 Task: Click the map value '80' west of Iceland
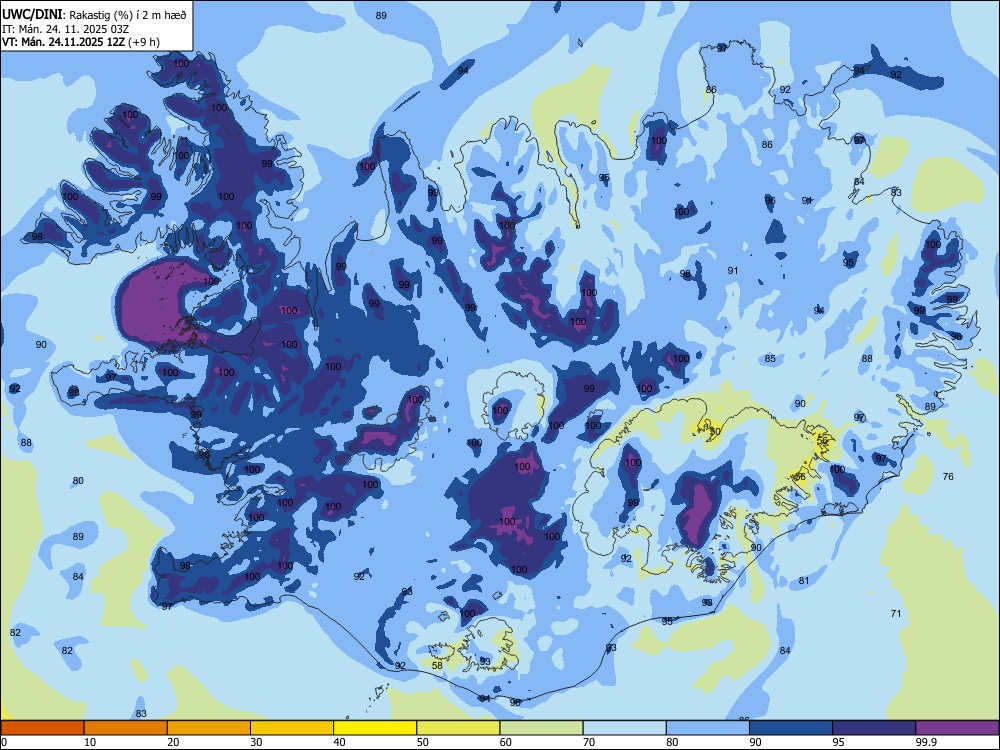click(x=78, y=481)
